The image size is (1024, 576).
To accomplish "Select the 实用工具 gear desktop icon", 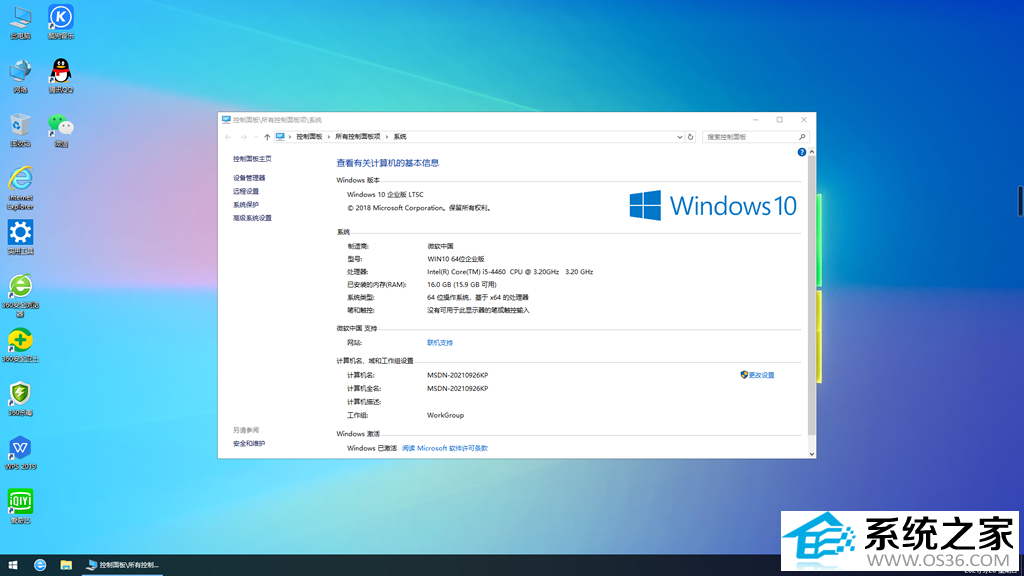I will [x=20, y=238].
